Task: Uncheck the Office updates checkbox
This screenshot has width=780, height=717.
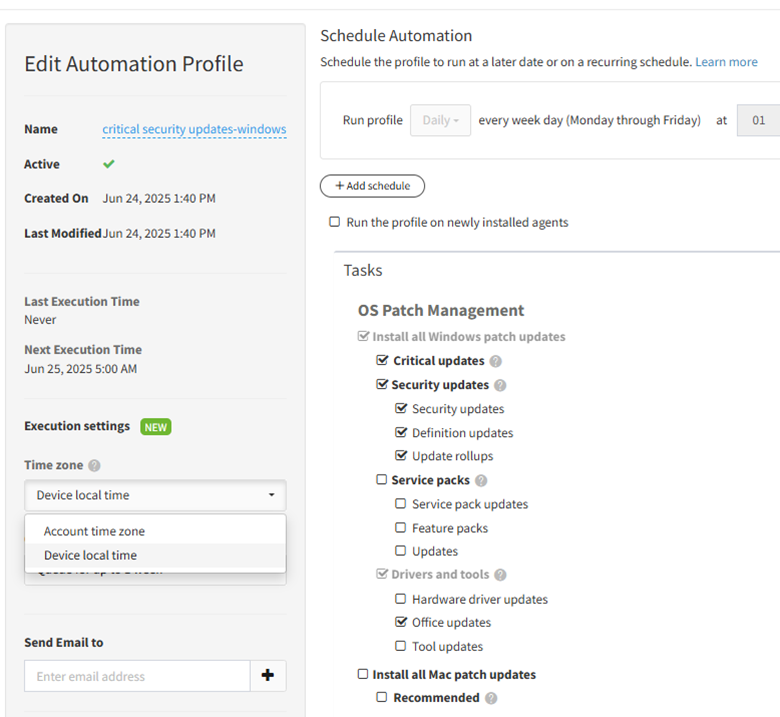Action: point(401,621)
